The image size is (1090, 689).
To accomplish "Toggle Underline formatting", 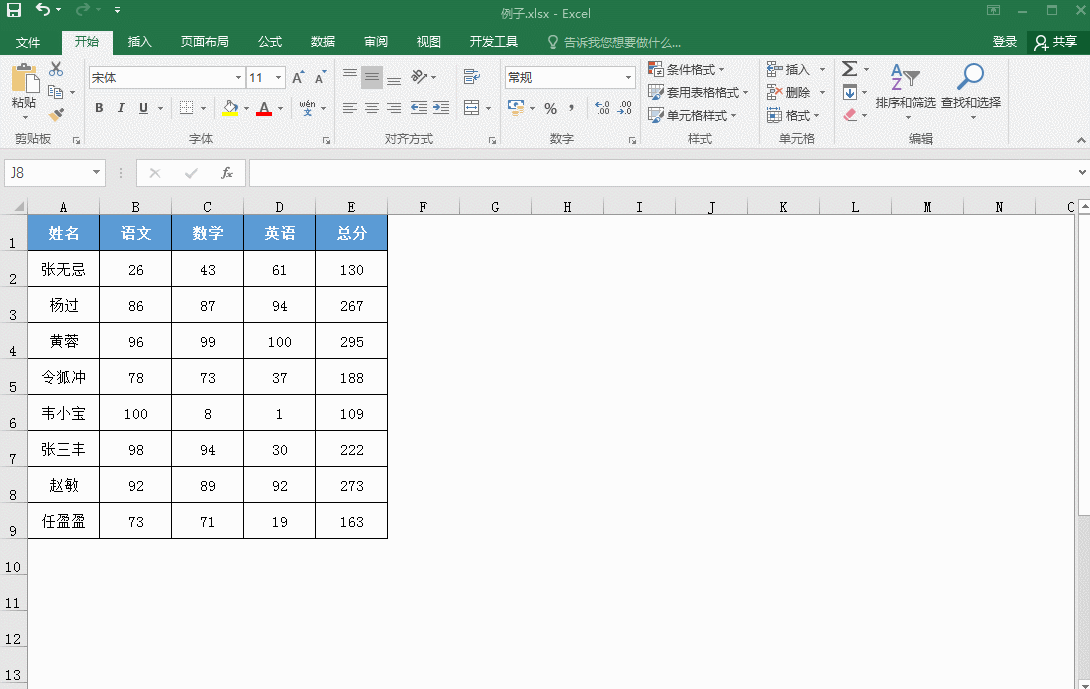I will [143, 108].
